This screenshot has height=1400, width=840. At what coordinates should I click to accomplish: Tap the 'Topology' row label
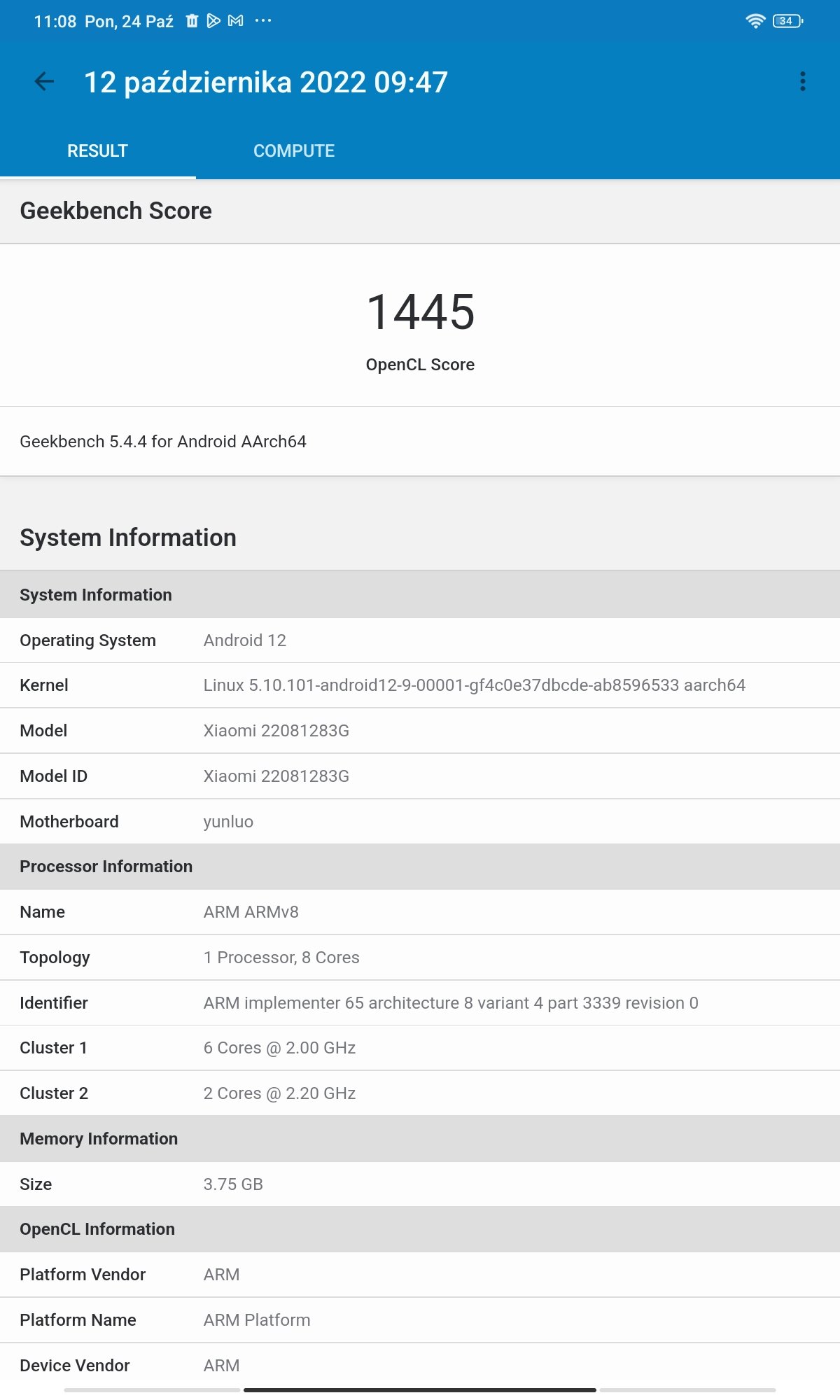(x=55, y=958)
